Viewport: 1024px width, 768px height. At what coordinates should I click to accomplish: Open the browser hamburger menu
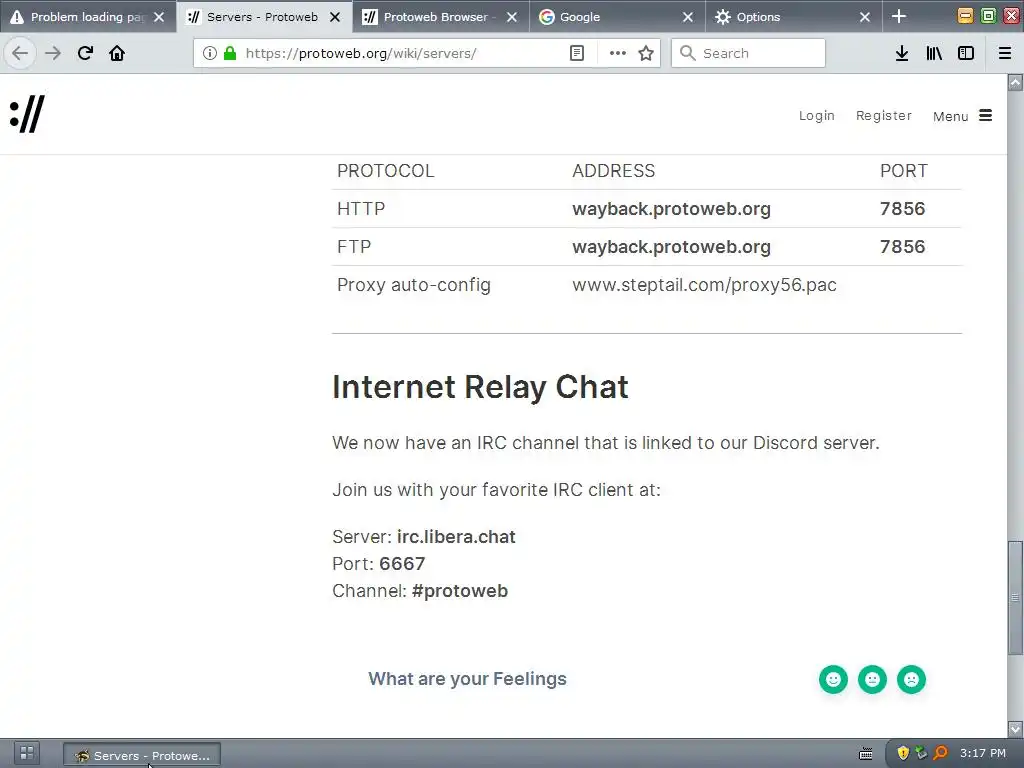point(1005,53)
